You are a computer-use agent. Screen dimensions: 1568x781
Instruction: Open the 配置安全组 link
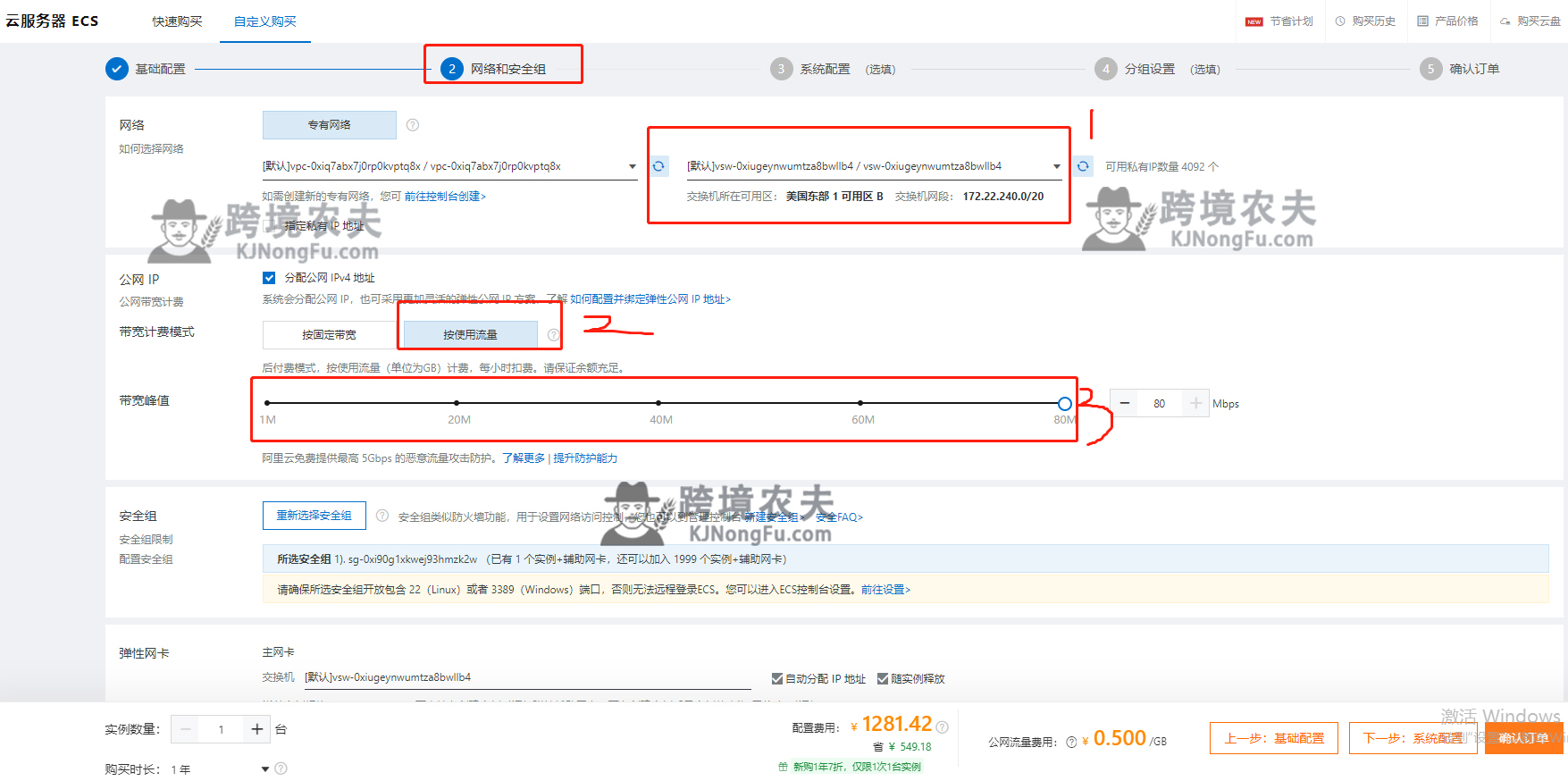click(x=146, y=559)
